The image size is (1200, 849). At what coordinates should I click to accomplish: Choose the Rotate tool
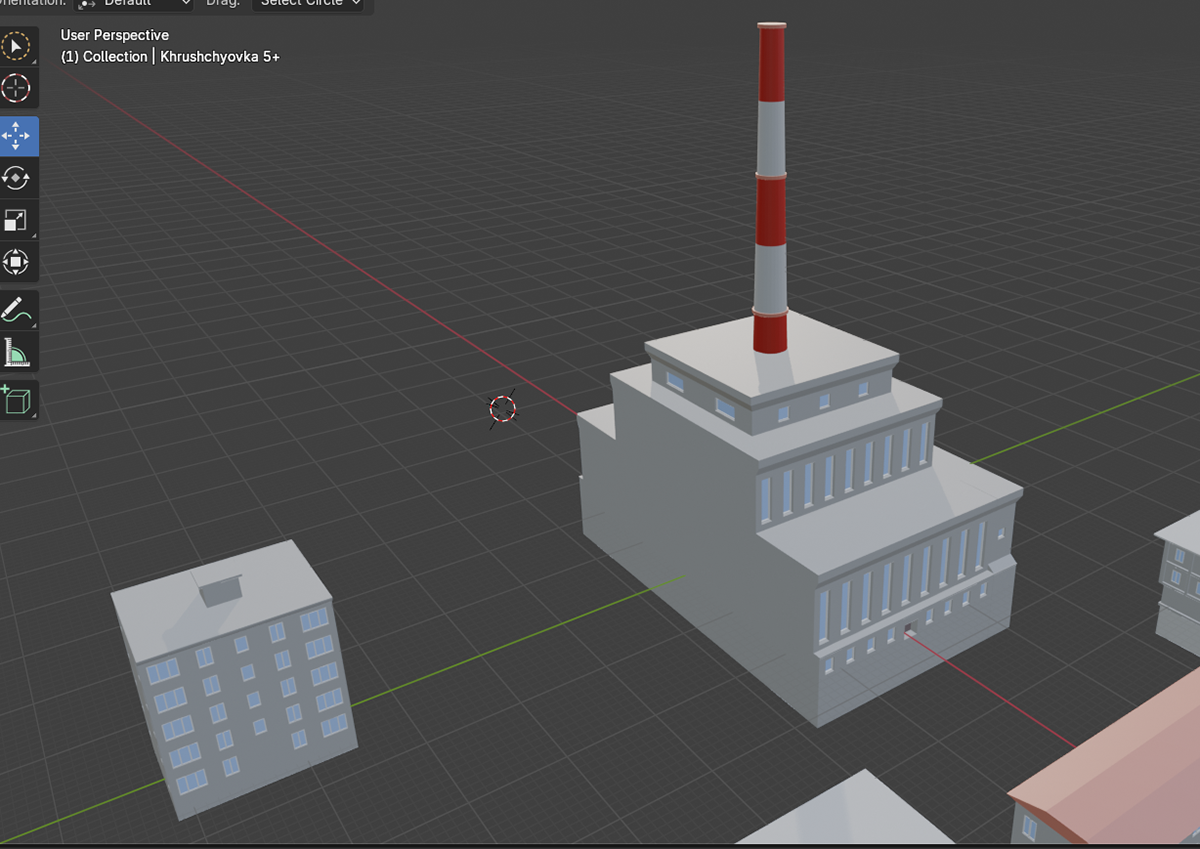(x=16, y=178)
